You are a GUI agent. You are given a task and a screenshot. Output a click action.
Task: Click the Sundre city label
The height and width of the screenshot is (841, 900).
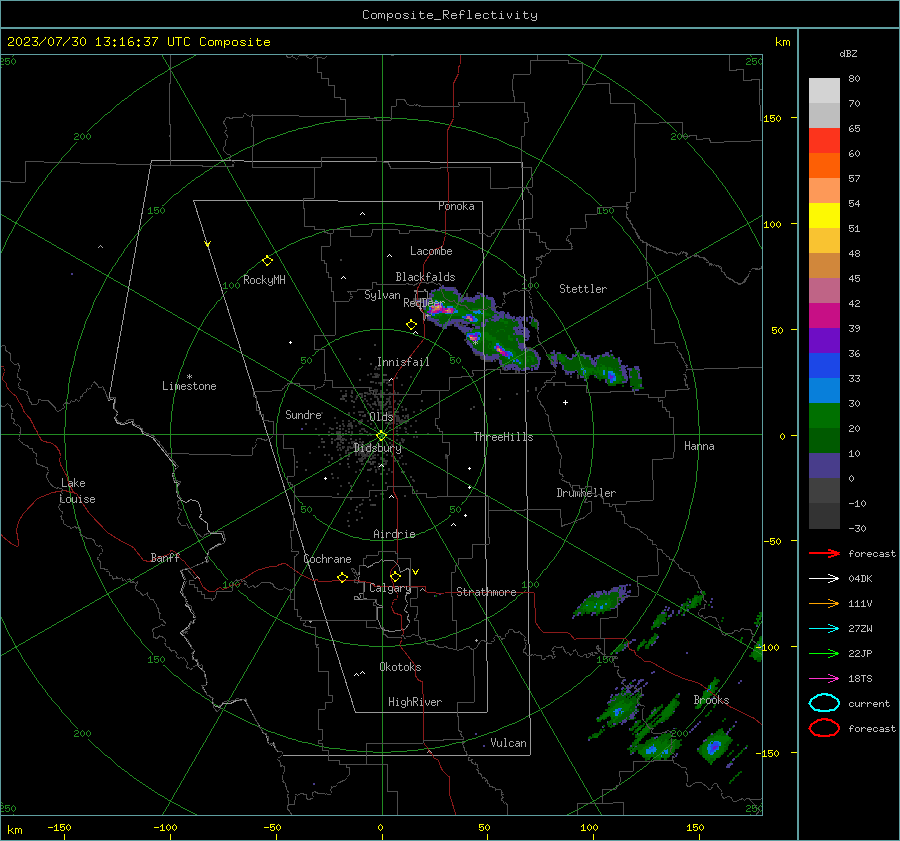[303, 414]
